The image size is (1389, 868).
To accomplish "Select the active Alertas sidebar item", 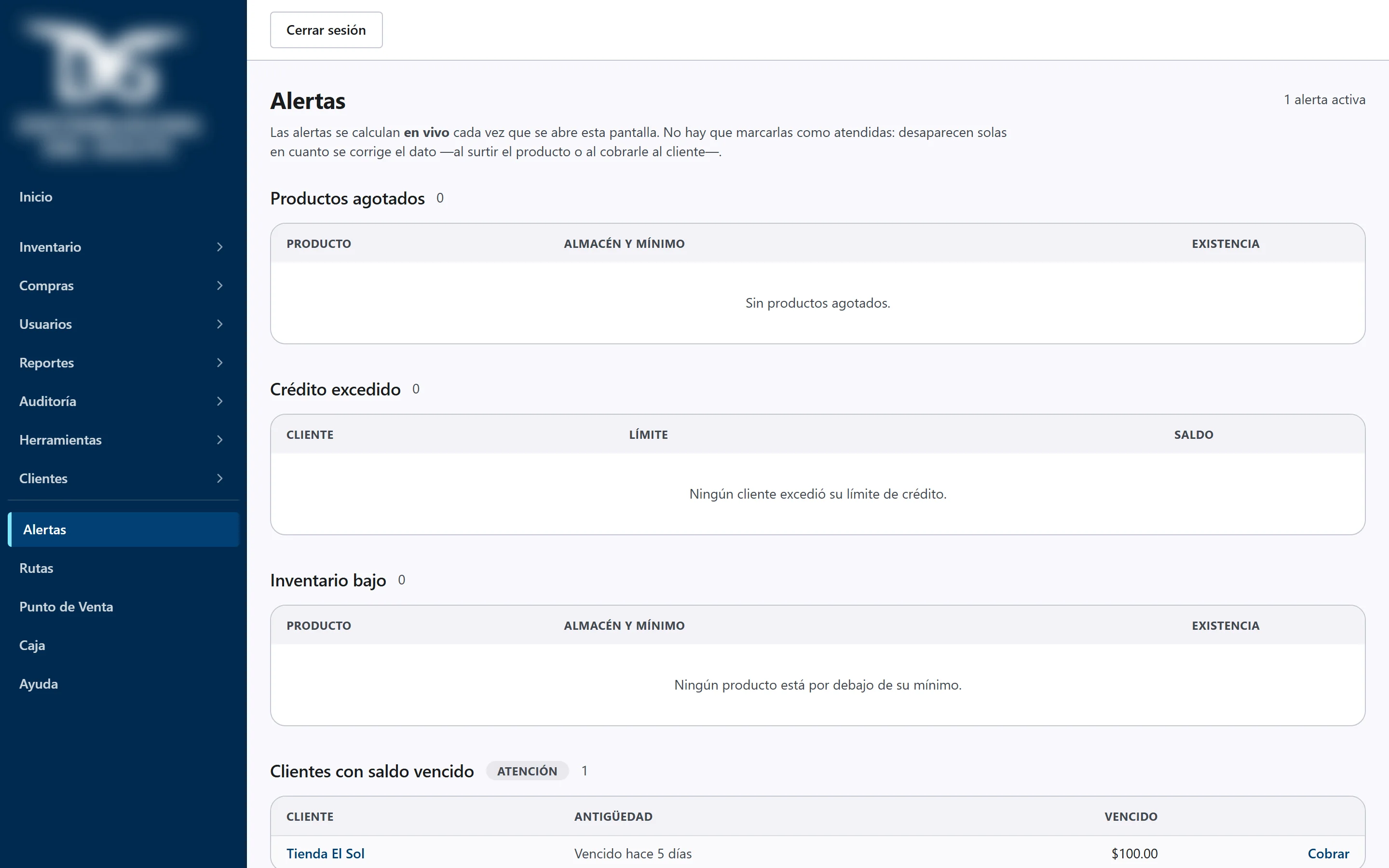I will point(123,529).
